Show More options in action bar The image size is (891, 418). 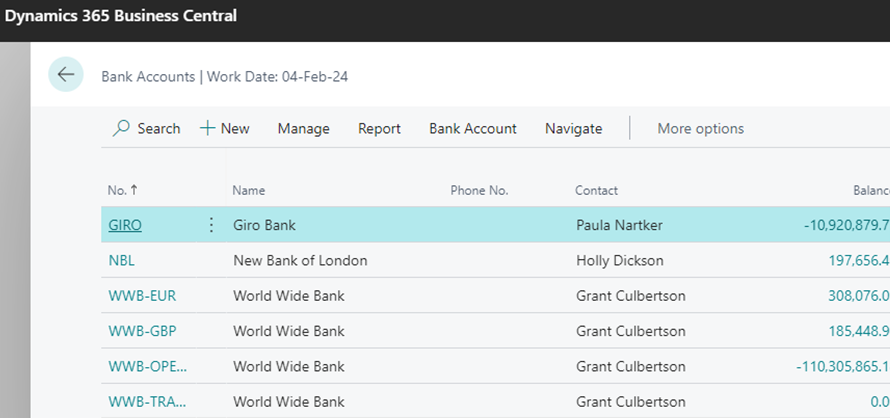(701, 129)
